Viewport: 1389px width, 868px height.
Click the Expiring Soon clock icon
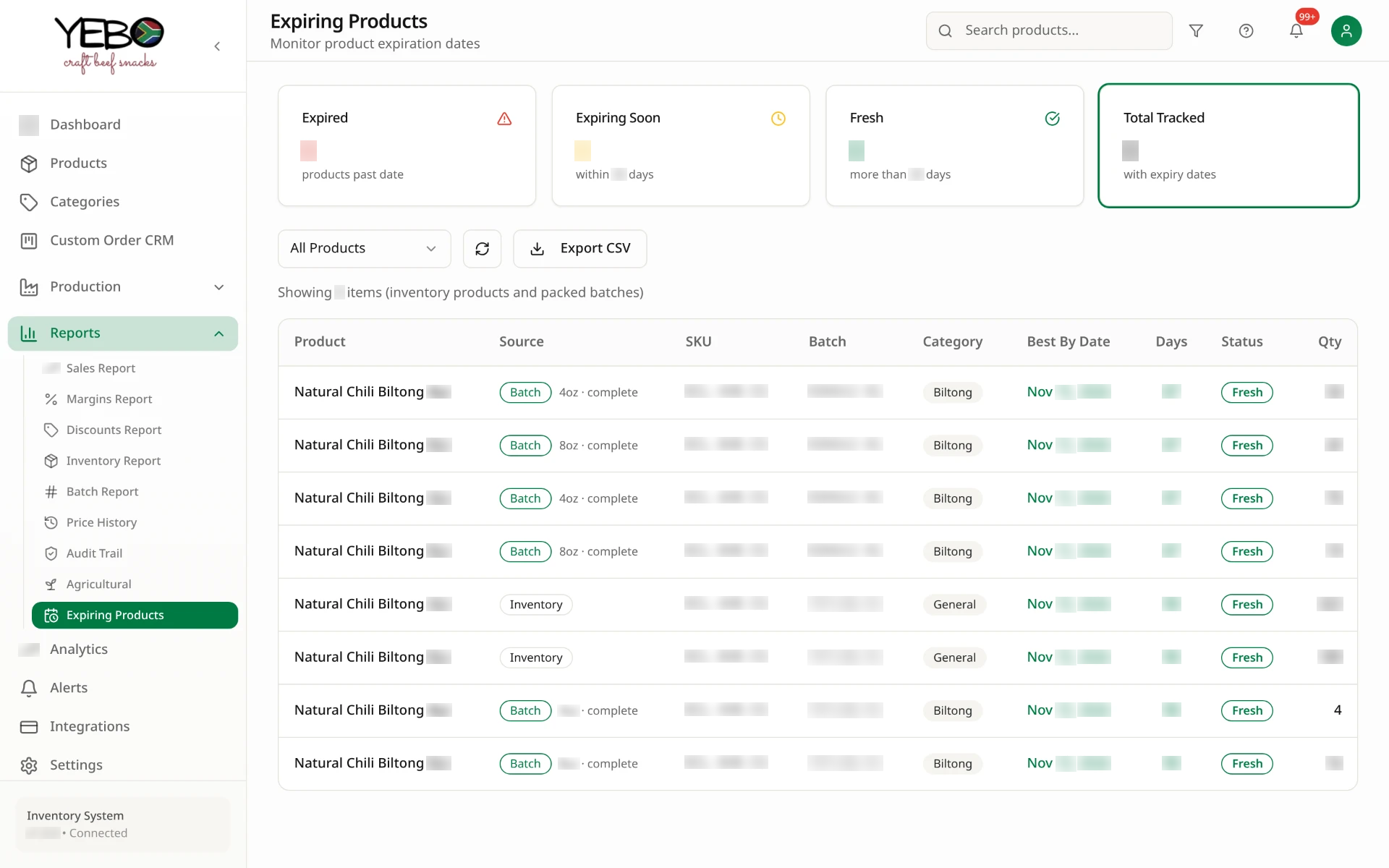pyautogui.click(x=778, y=119)
